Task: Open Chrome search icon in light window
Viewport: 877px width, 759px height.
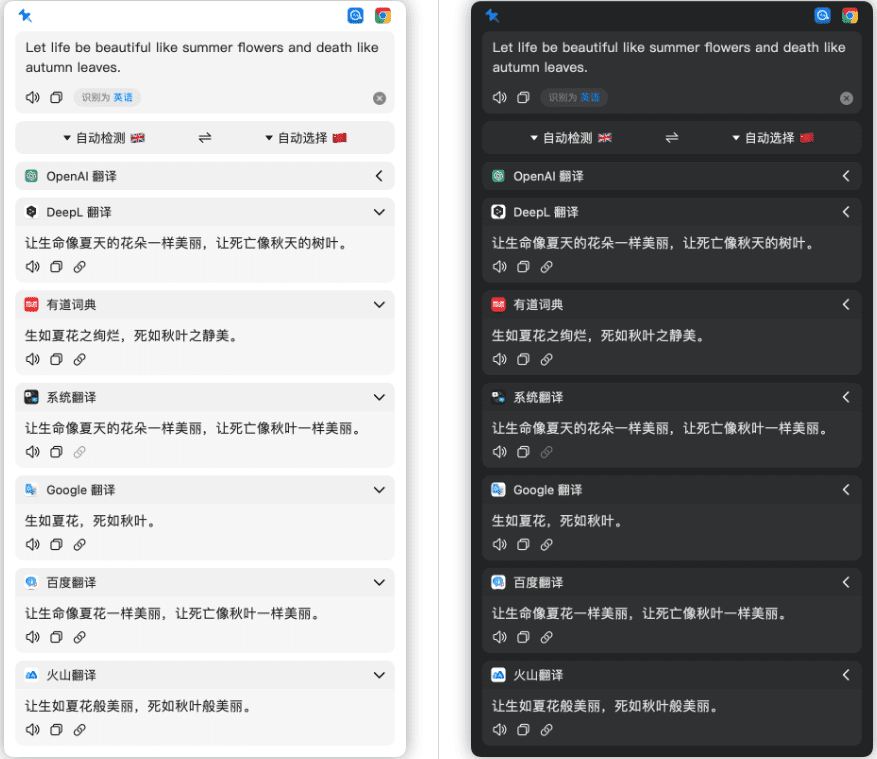Action: pos(383,16)
